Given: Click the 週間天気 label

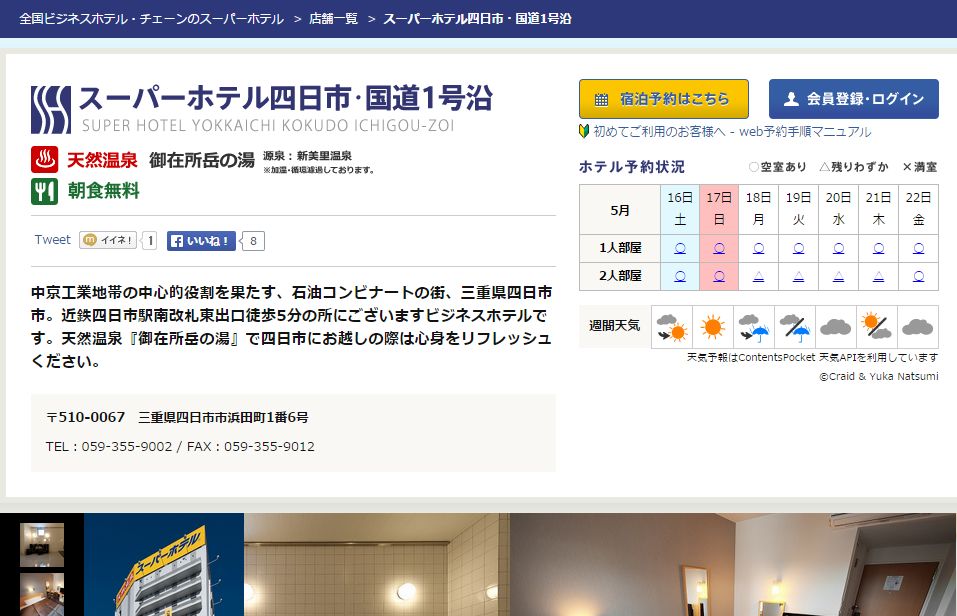Looking at the screenshot, I should click(615, 327).
